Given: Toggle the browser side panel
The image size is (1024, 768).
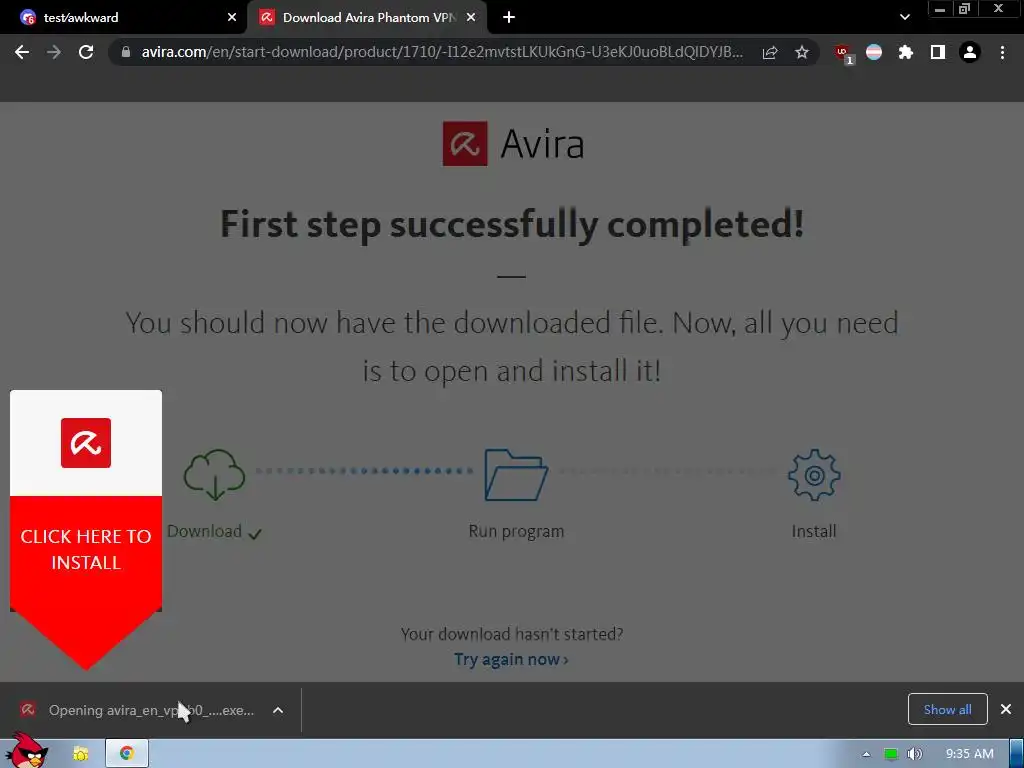Looking at the screenshot, I should 938,52.
